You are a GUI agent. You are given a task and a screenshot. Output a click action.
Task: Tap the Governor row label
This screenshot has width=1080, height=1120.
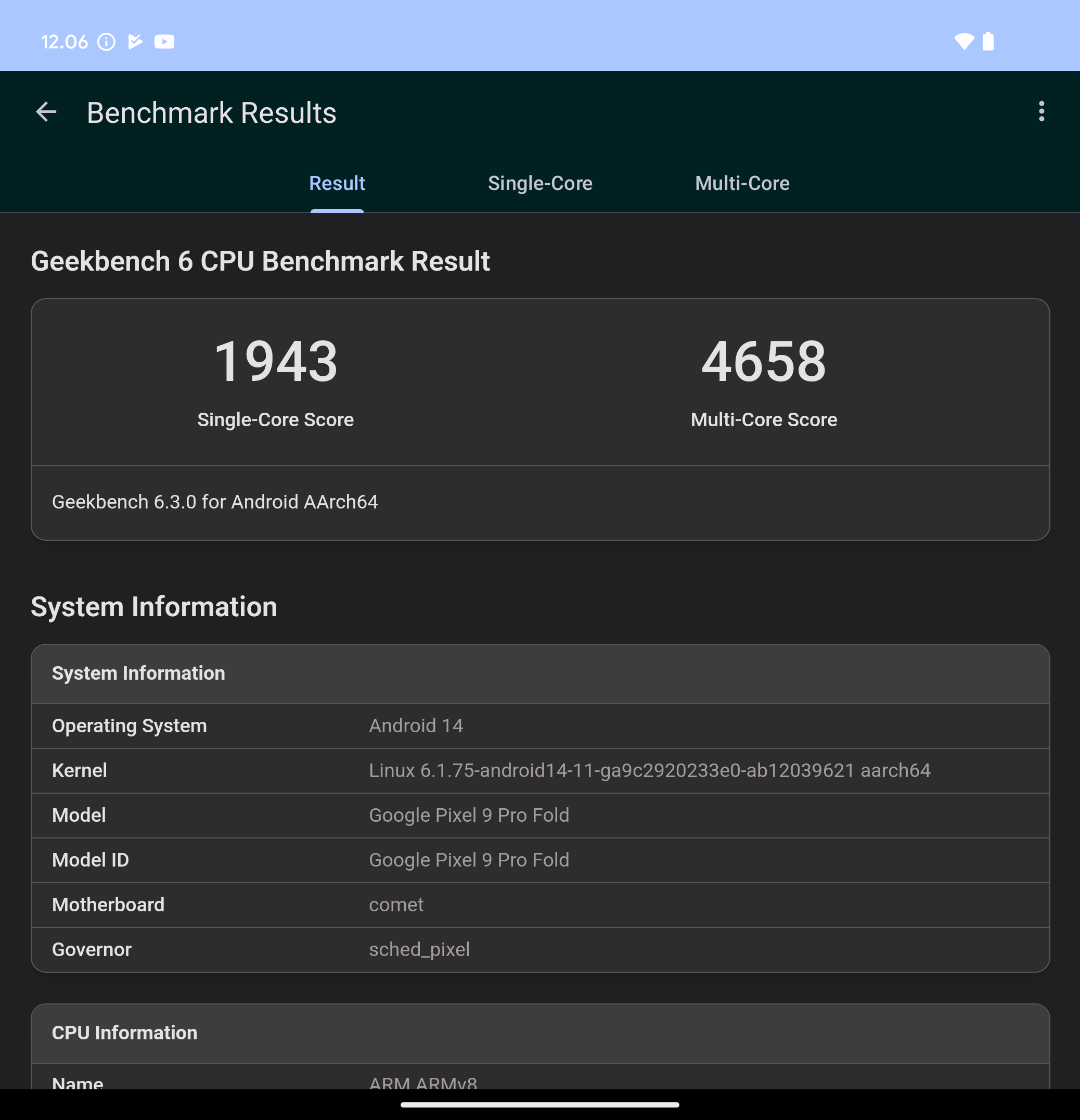(x=92, y=949)
